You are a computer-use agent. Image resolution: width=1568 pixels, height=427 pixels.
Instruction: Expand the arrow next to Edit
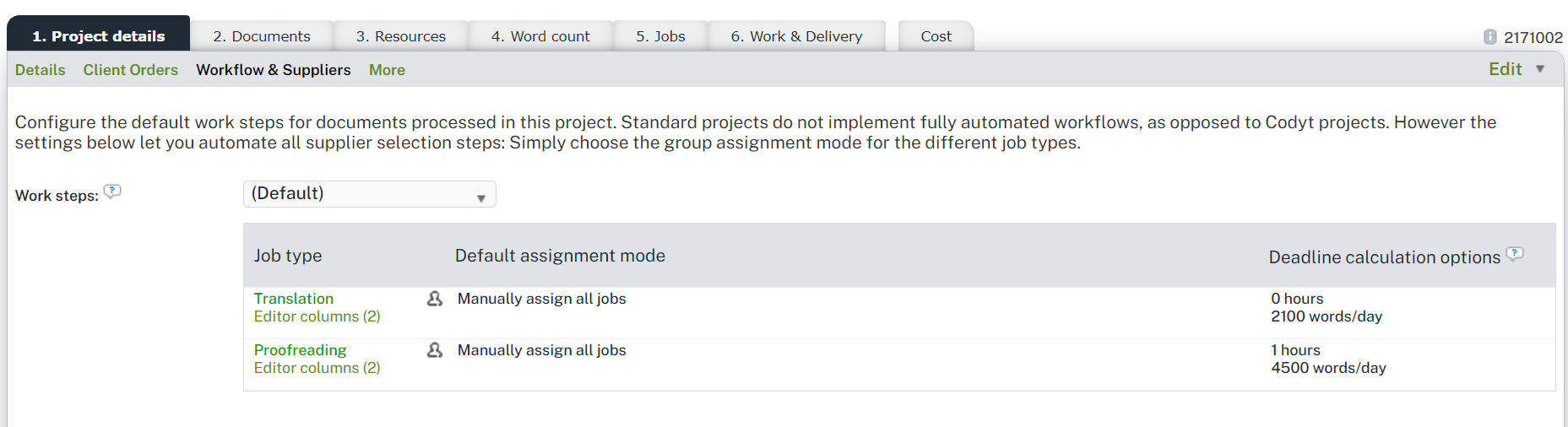1540,69
